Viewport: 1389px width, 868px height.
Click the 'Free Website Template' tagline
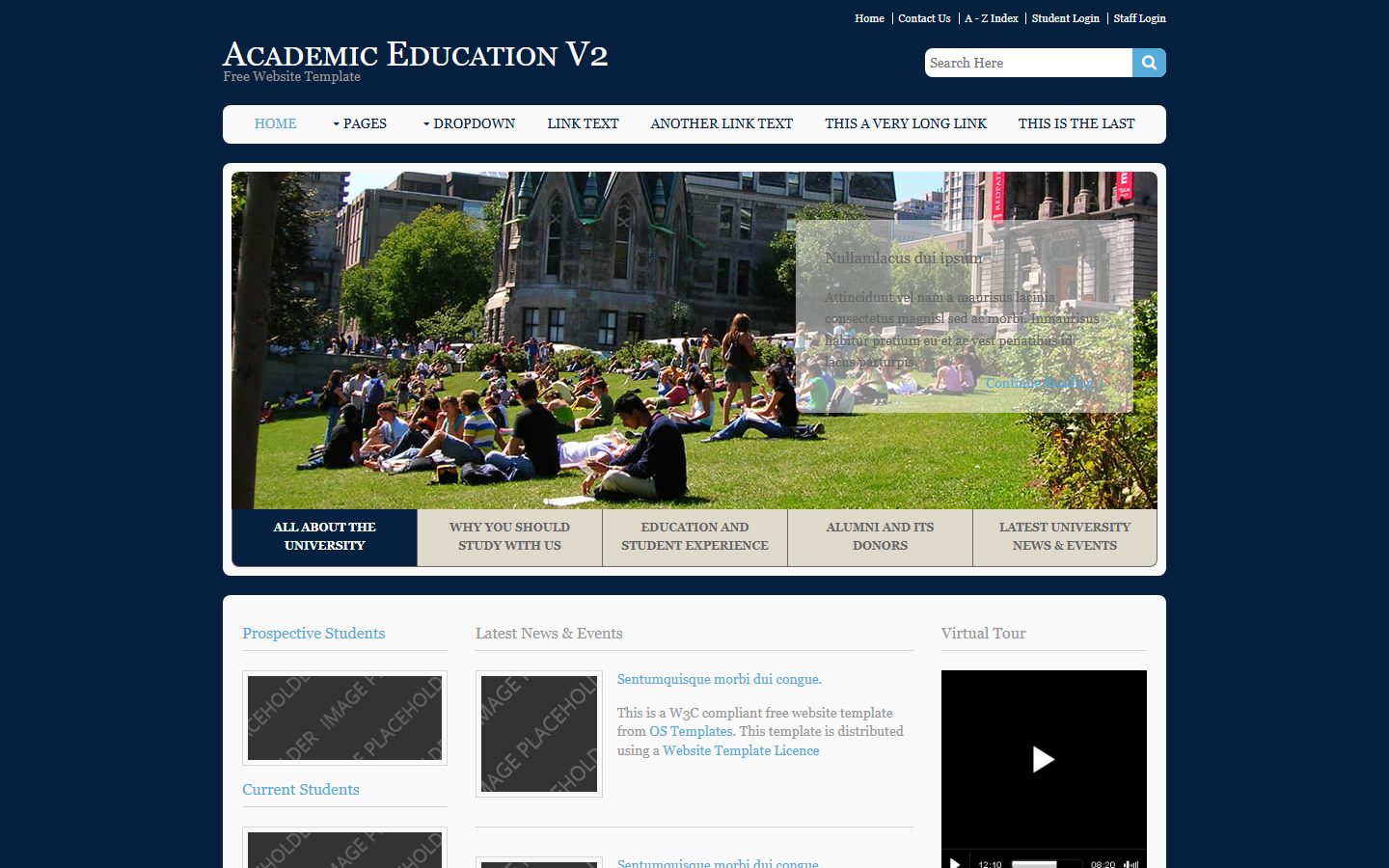[291, 77]
